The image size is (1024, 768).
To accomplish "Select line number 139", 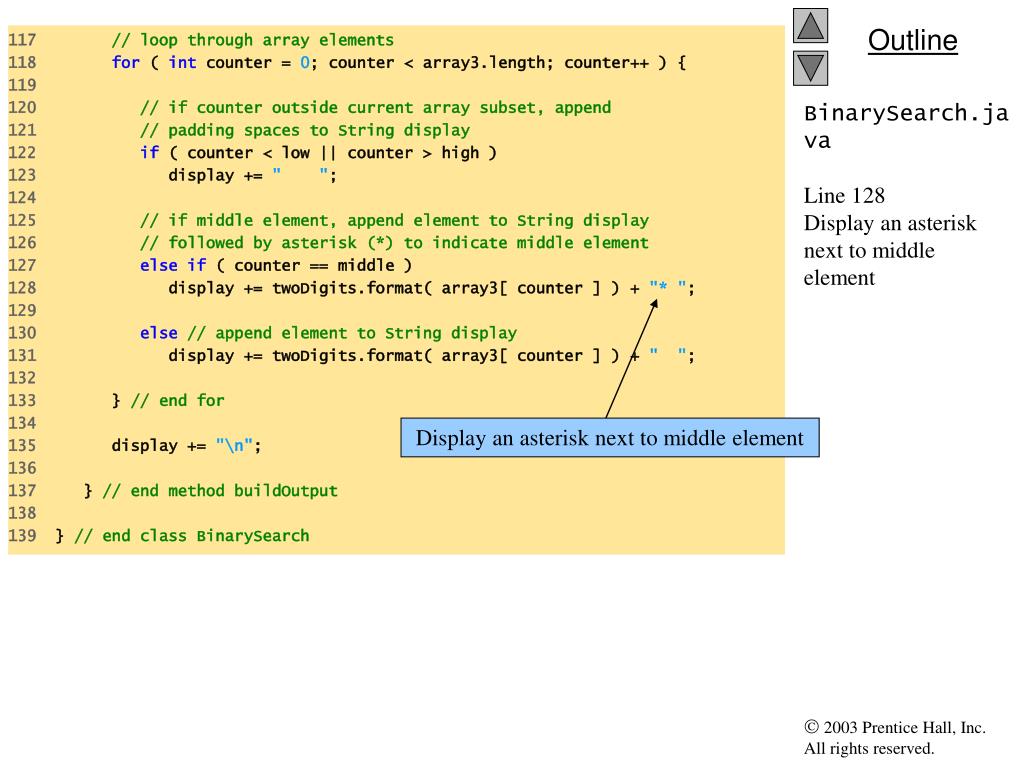I will click(22, 536).
